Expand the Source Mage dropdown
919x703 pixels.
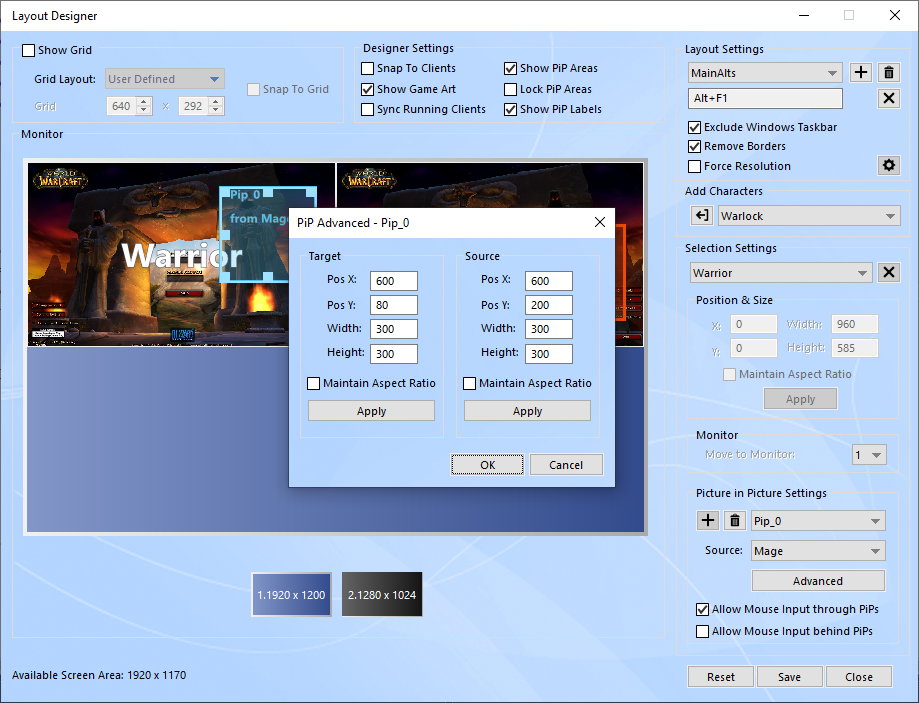pyautogui.click(x=818, y=550)
